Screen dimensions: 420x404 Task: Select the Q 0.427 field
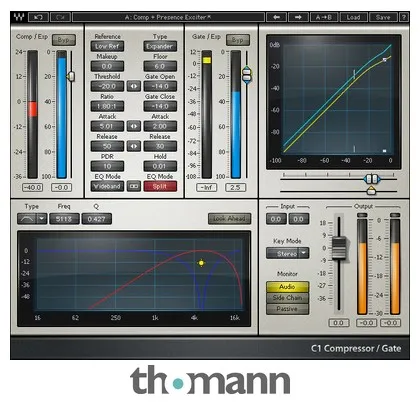pyautogui.click(x=97, y=219)
